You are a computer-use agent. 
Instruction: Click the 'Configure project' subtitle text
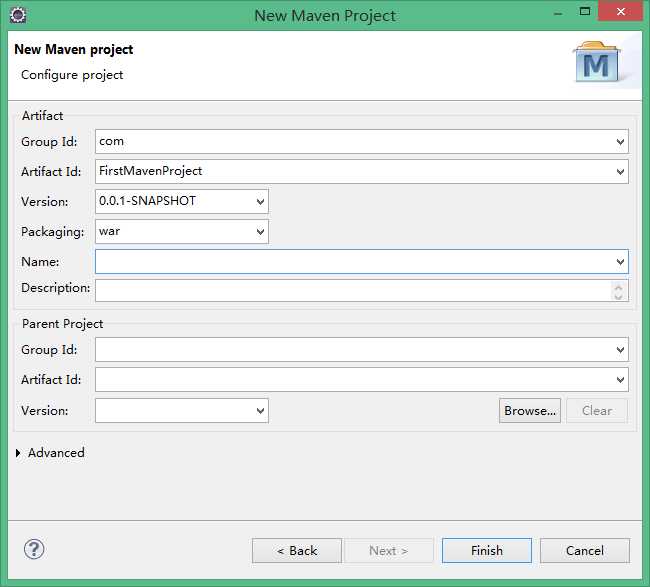72,75
